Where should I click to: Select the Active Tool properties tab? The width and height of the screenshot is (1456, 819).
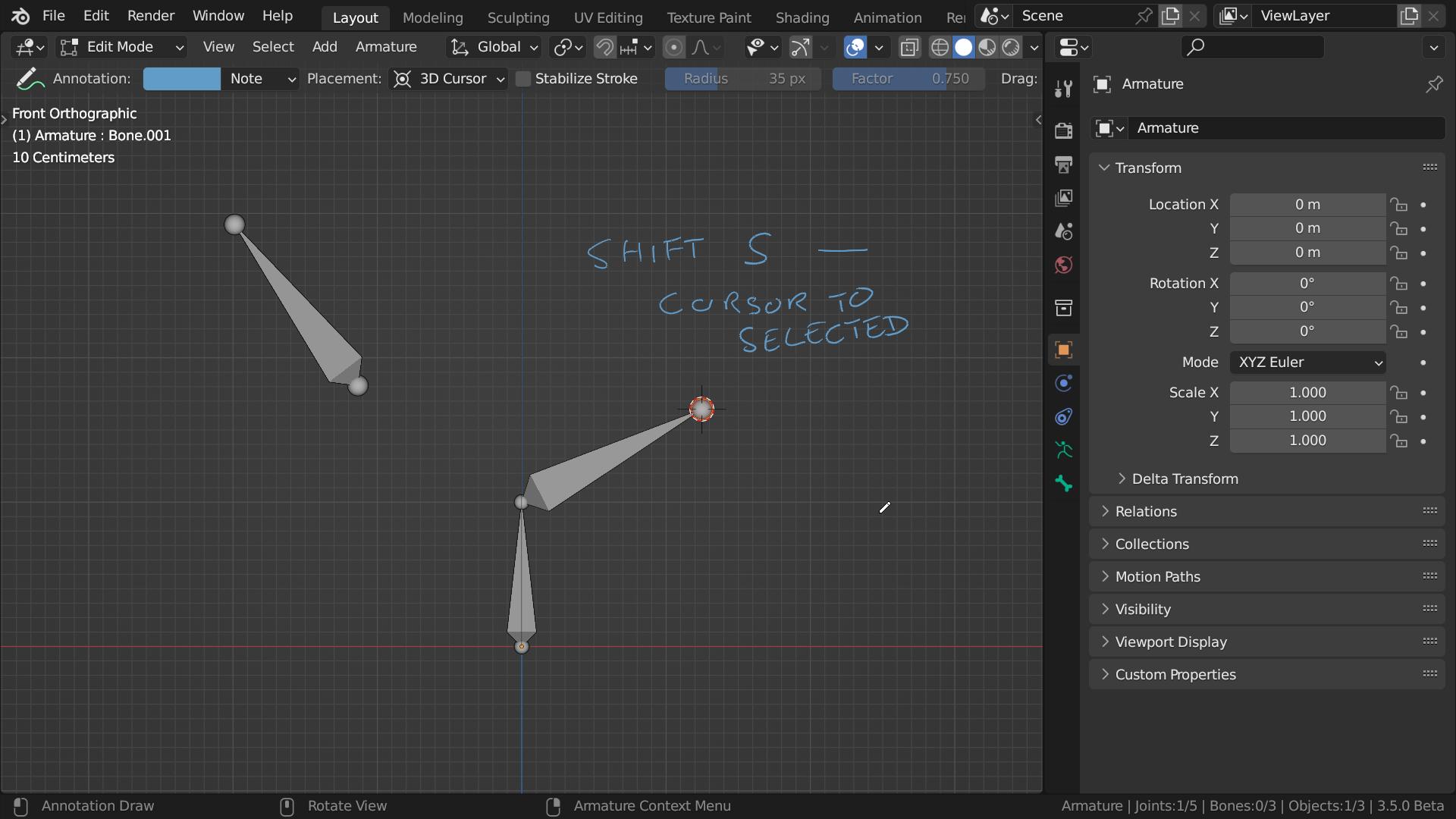[x=1064, y=87]
